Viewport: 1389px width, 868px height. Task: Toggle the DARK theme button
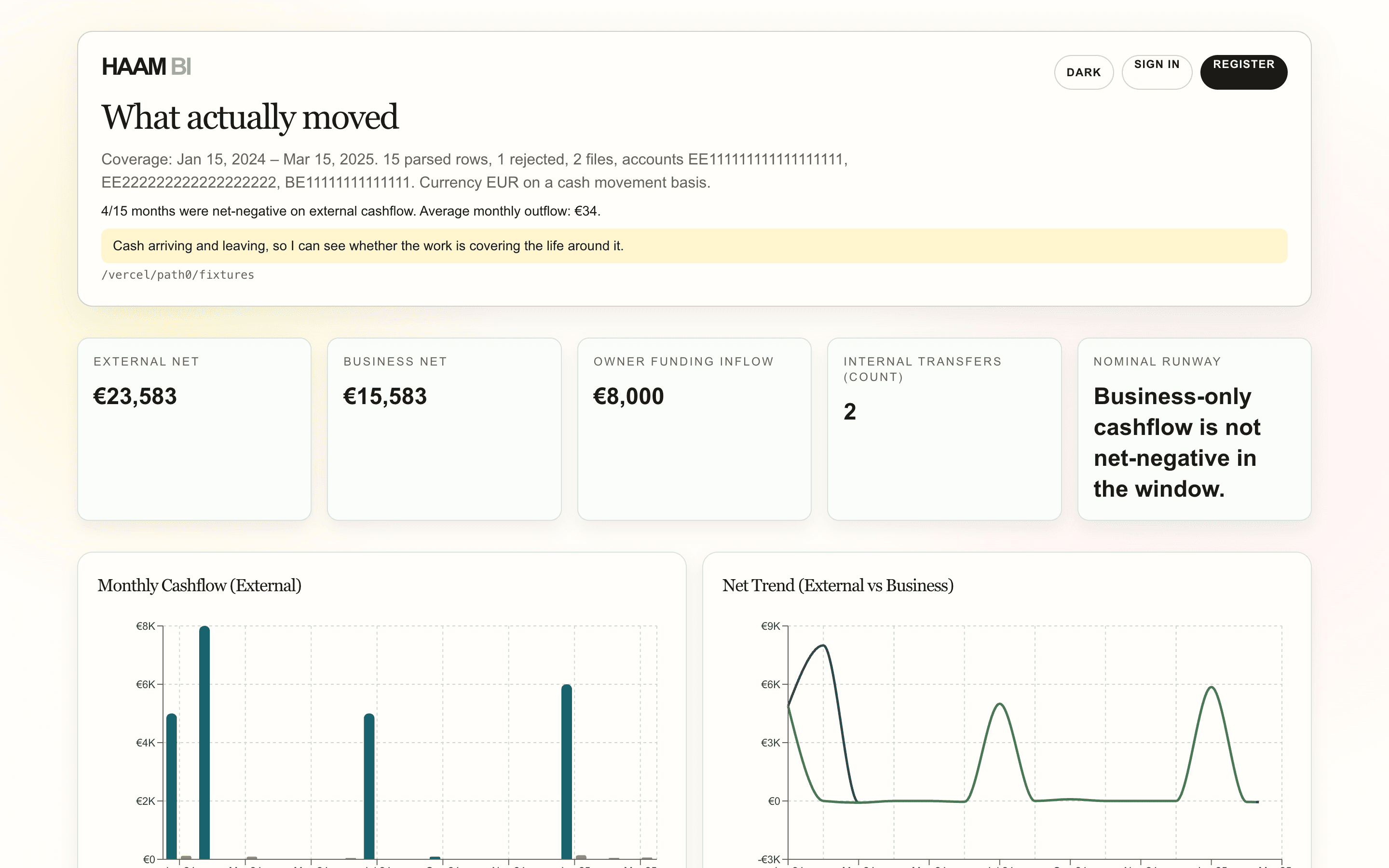click(1084, 72)
